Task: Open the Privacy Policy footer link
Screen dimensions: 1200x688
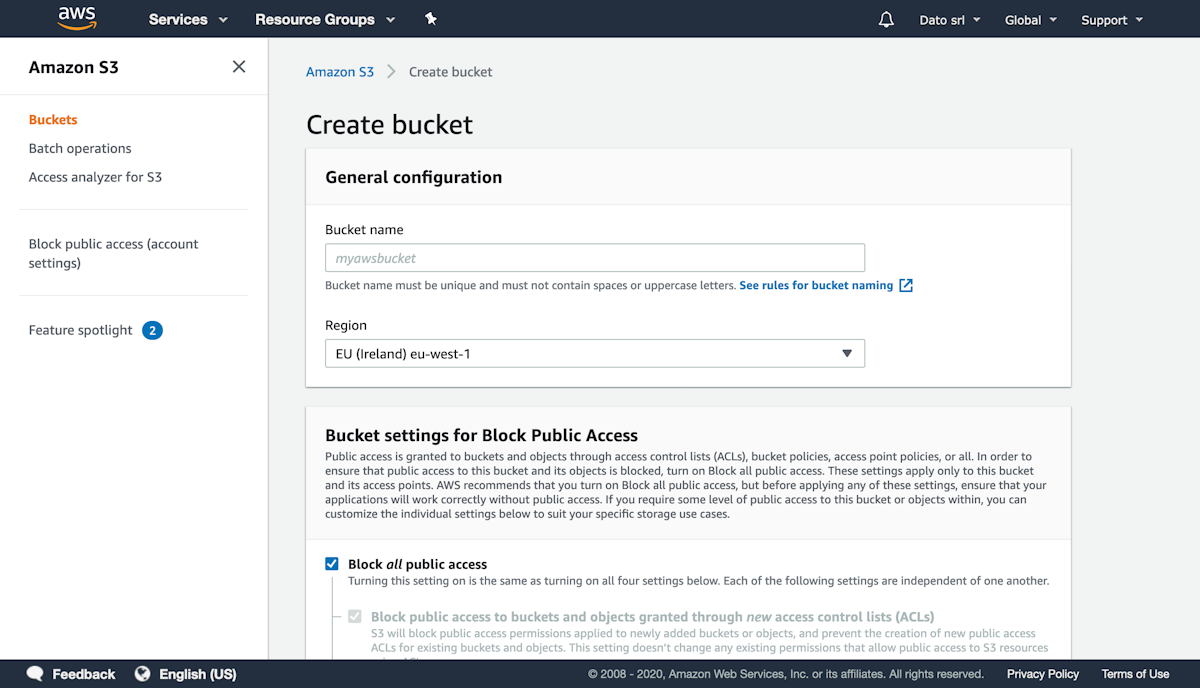Action: coord(1042,674)
